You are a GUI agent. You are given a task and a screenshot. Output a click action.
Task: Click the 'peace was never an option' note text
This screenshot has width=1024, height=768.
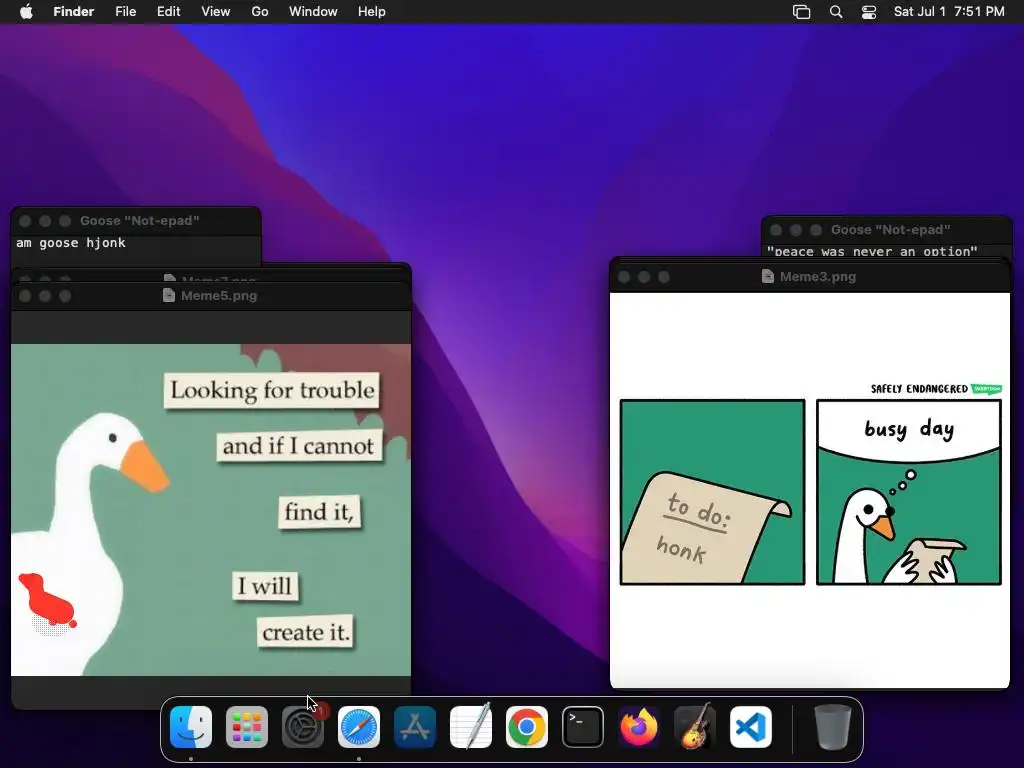coord(872,251)
